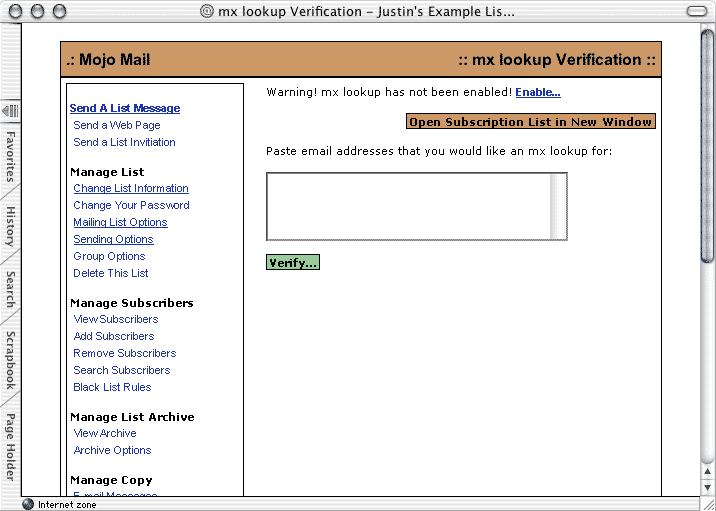Go to Change Your Password
The height and width of the screenshot is (511, 716).
[131, 205]
